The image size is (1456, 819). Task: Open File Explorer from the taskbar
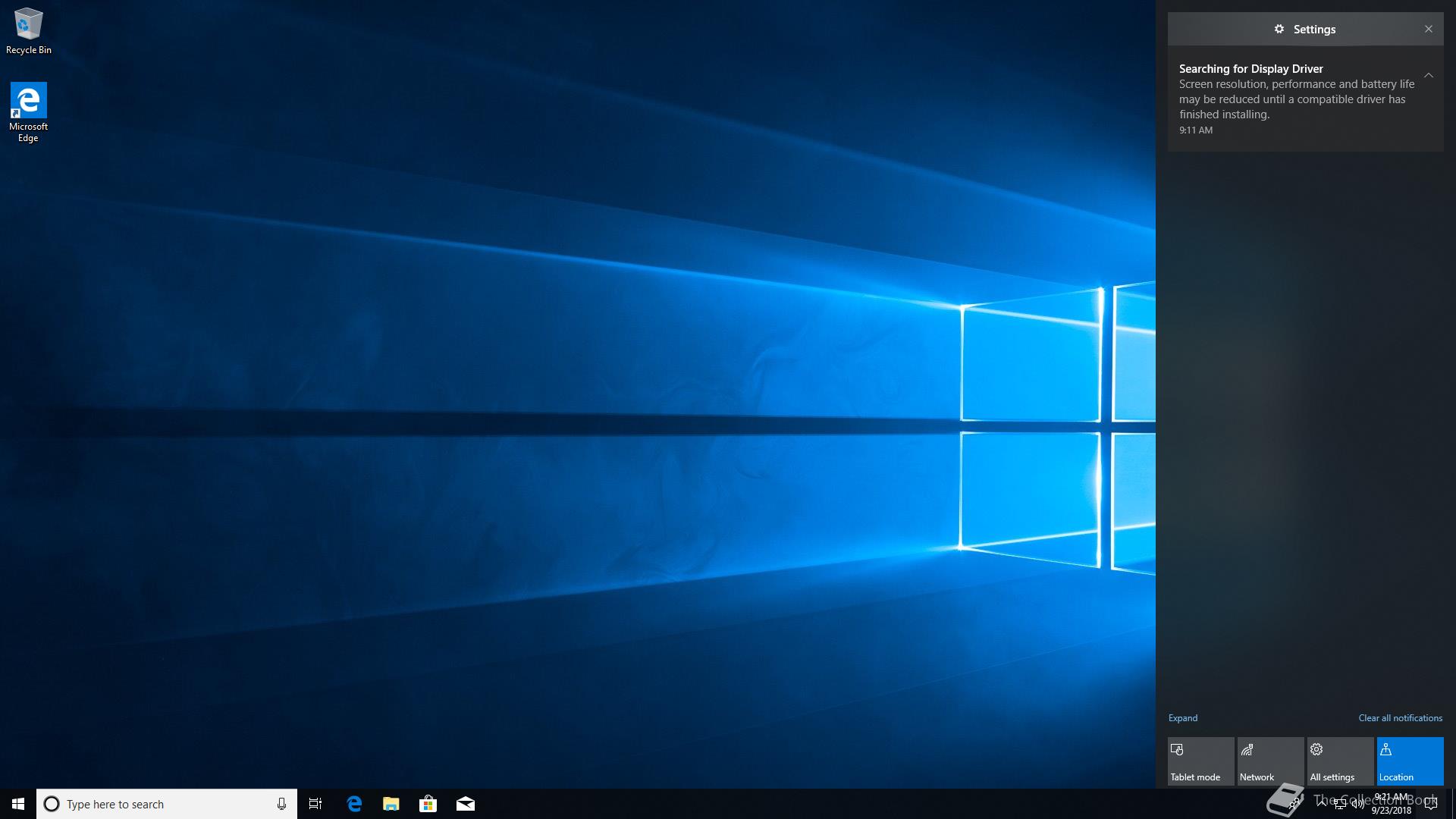coord(391,804)
